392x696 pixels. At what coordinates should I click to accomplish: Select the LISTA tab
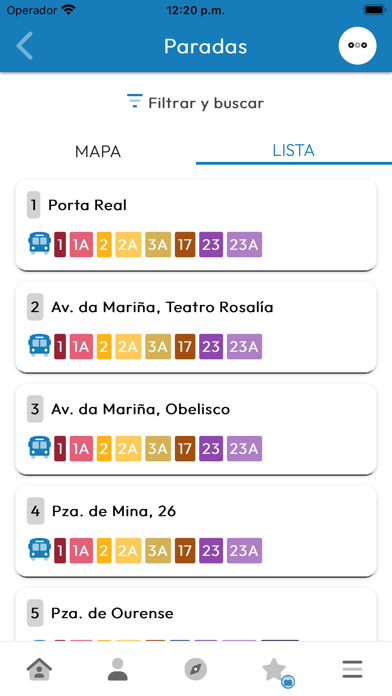point(293,150)
